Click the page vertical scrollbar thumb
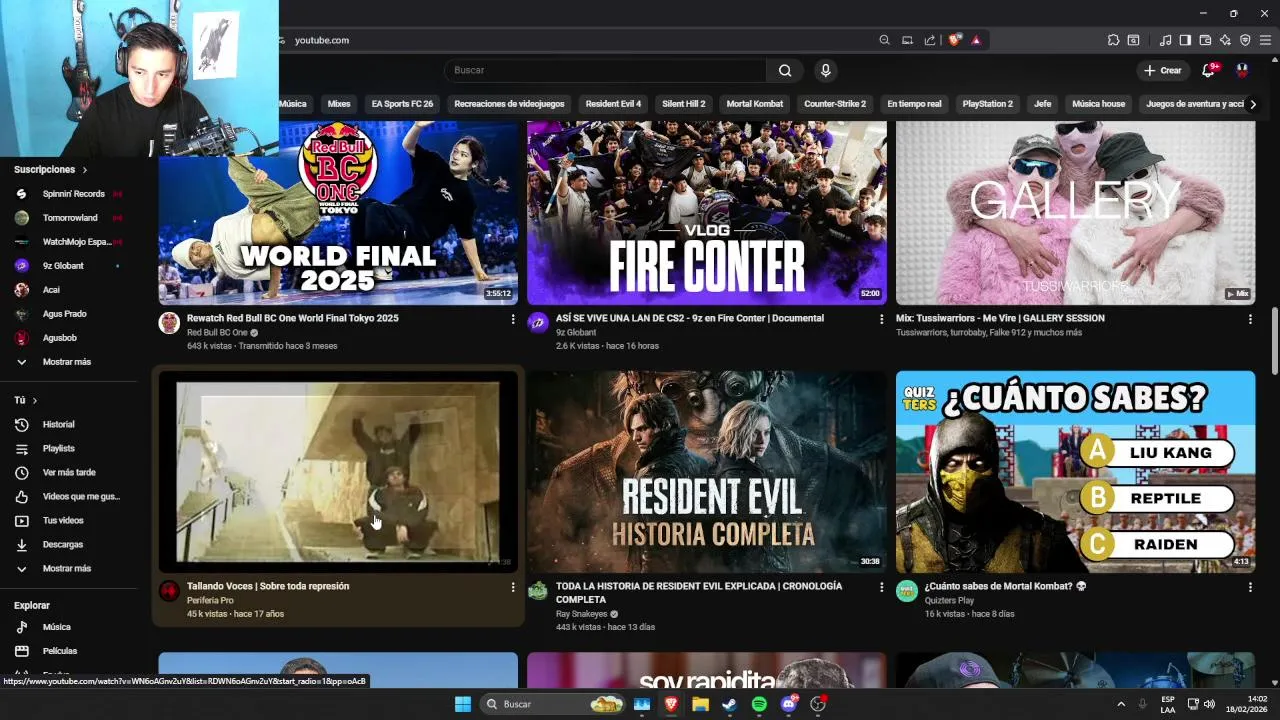Screen dimensions: 1280x720 click(x=1274, y=340)
